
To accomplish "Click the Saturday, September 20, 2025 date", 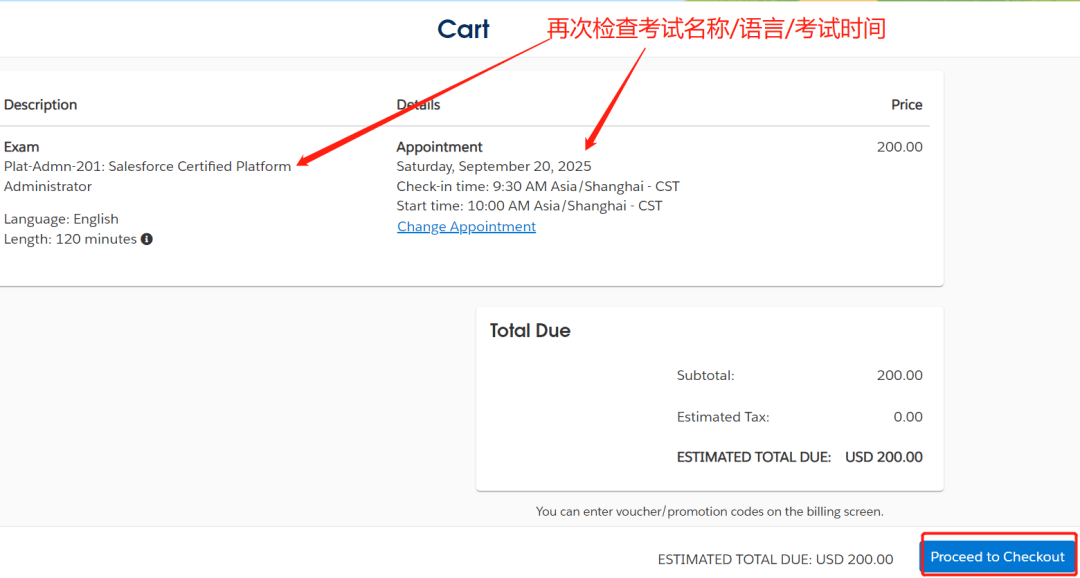I will 493,166.
